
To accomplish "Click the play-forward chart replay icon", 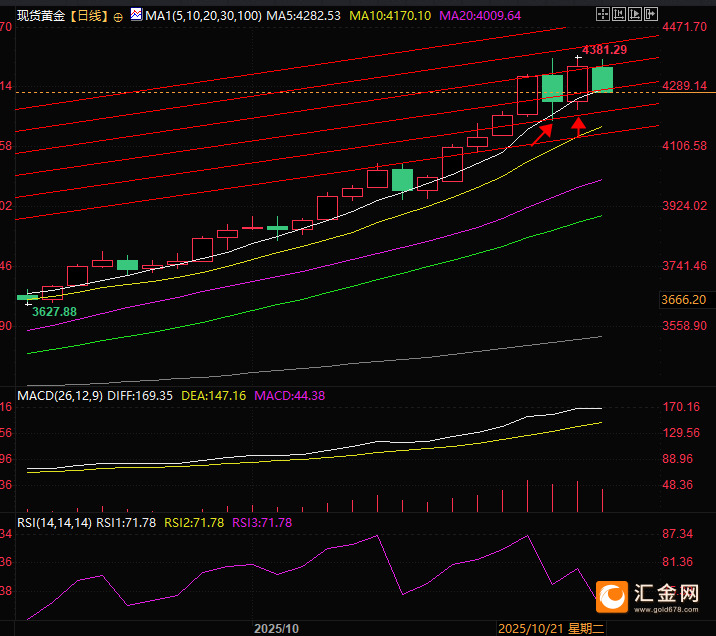I will (x=635, y=15).
